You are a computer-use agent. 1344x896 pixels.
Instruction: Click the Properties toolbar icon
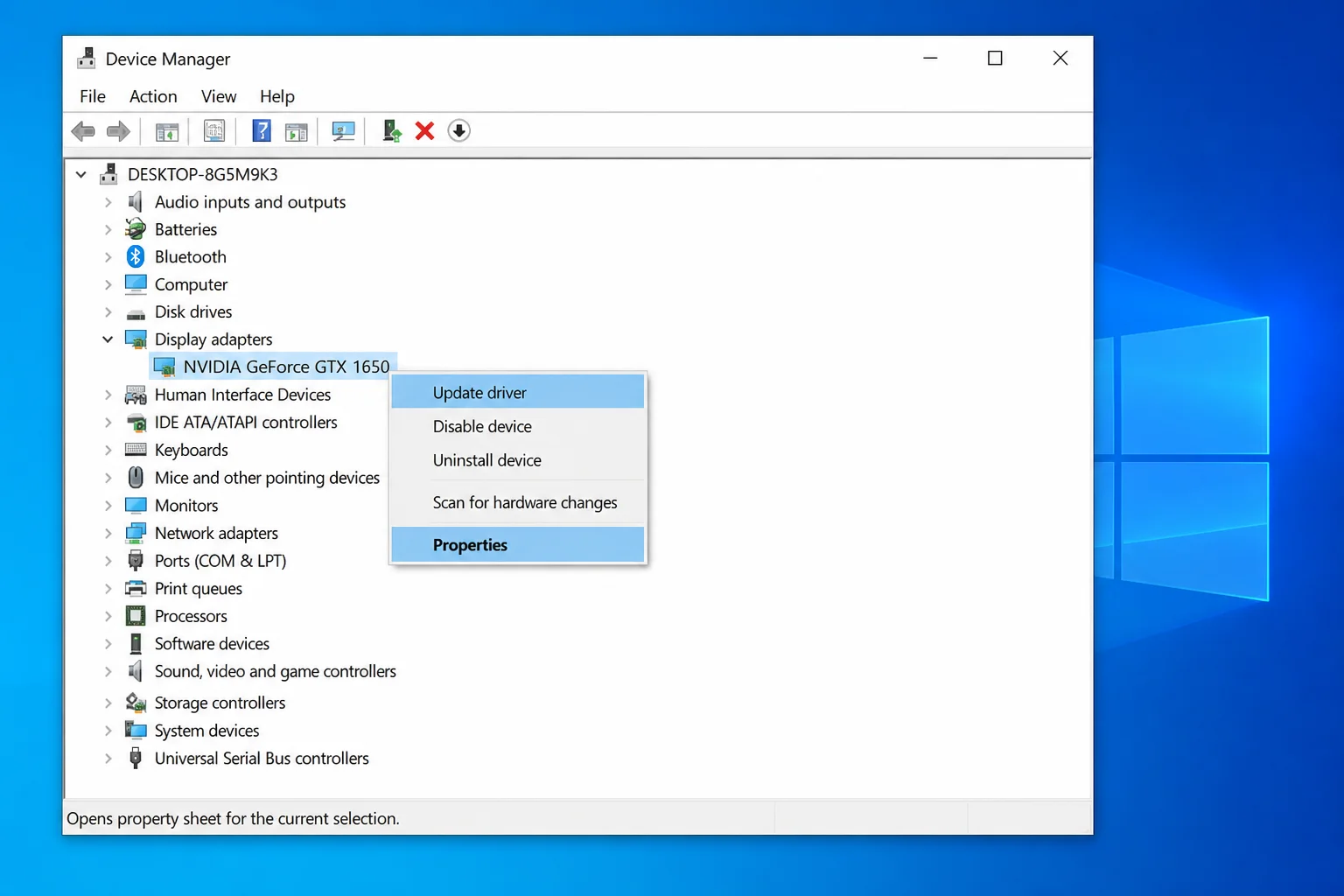coord(214,131)
